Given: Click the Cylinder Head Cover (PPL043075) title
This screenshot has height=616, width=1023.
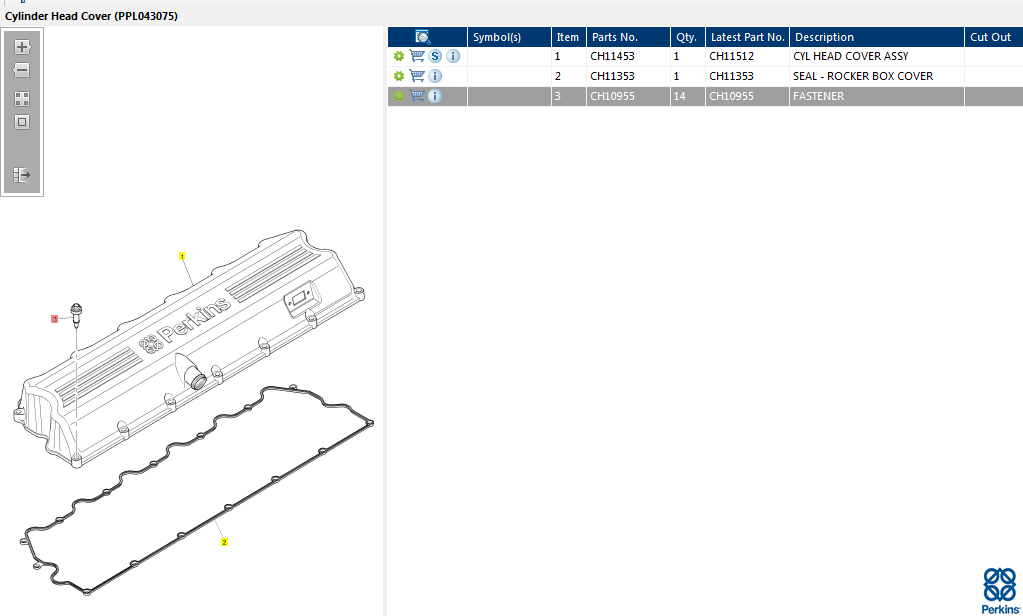Looking at the screenshot, I should pos(91,16).
